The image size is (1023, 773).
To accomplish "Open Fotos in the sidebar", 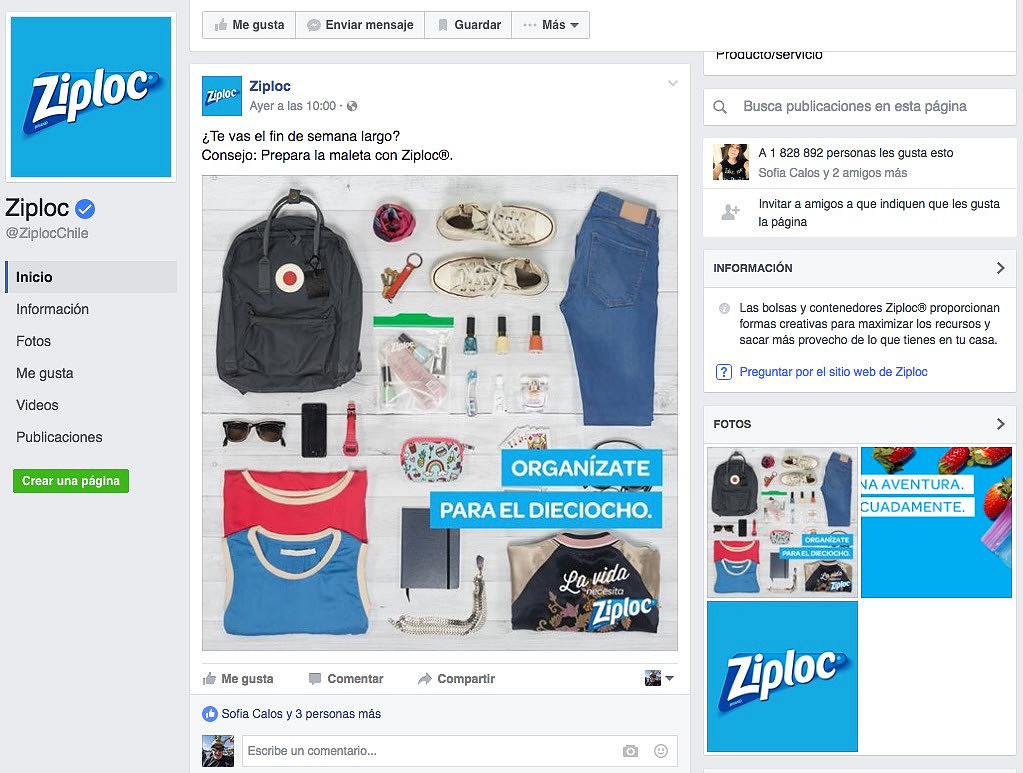I will click(x=33, y=341).
